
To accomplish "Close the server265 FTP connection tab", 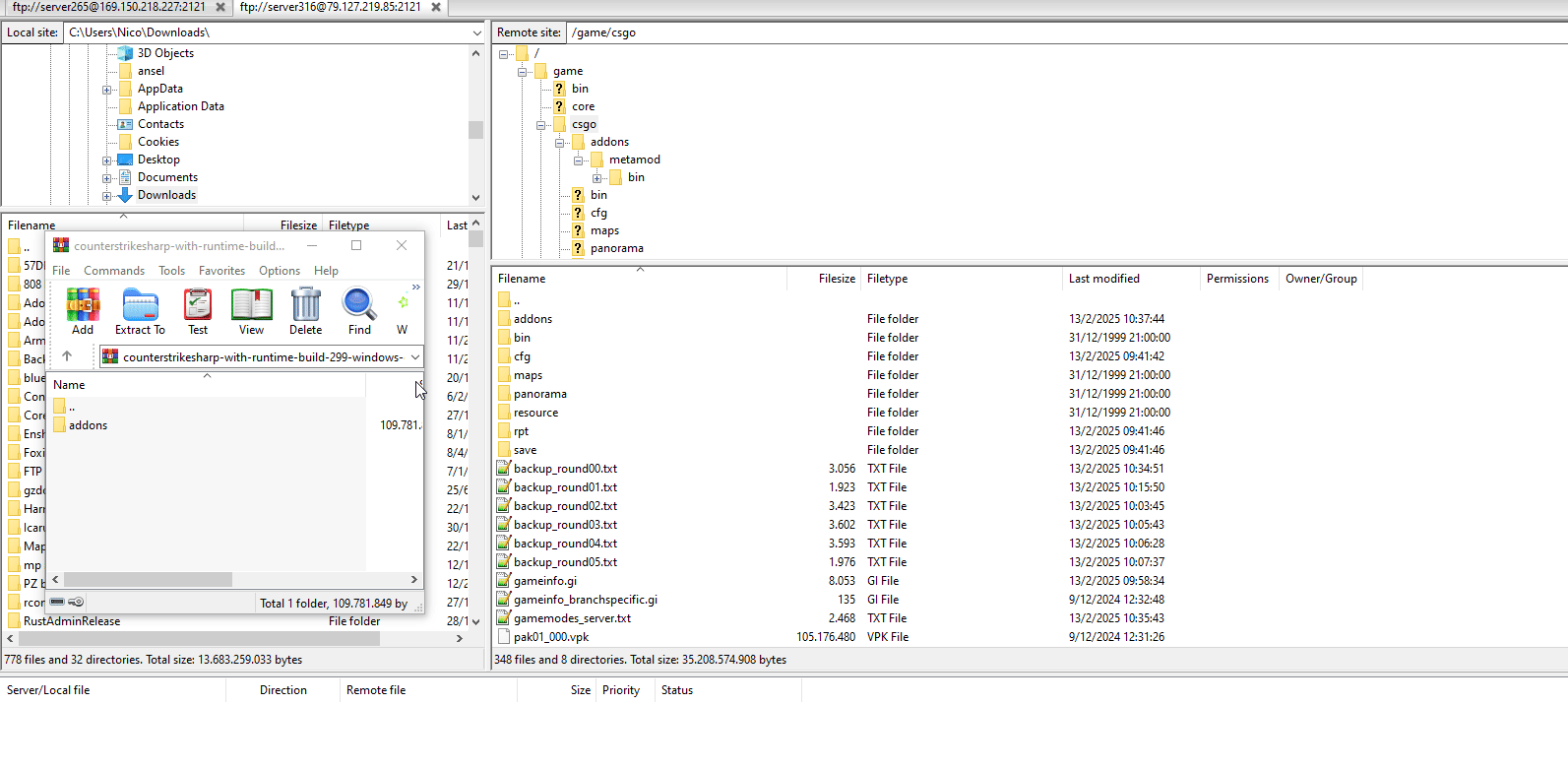I will [220, 7].
